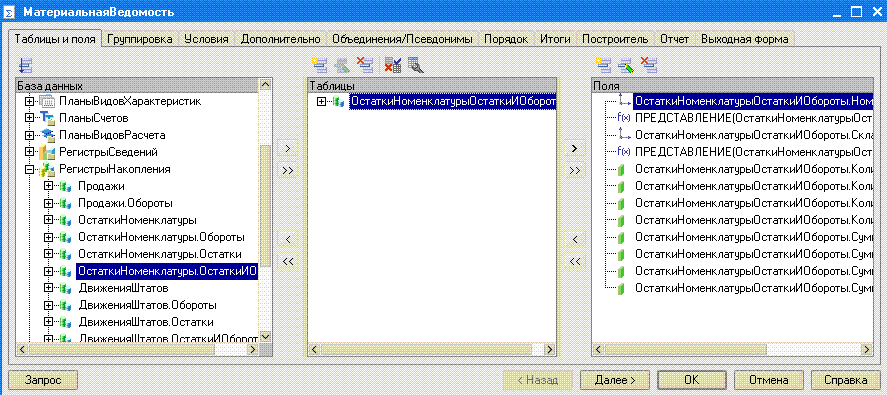Click the ПланыВидовХарактеристик node icon
The height and width of the screenshot is (395, 887).
(x=48, y=101)
